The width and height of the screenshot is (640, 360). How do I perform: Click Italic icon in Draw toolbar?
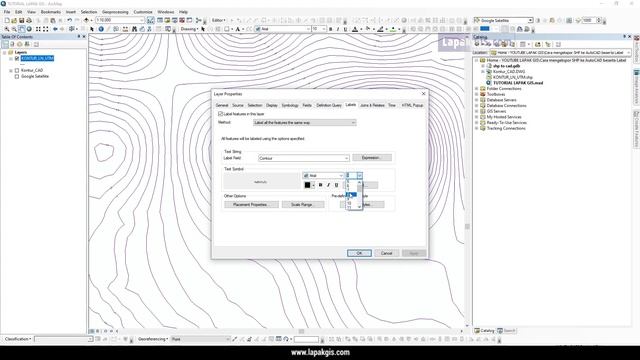[x=338, y=29]
